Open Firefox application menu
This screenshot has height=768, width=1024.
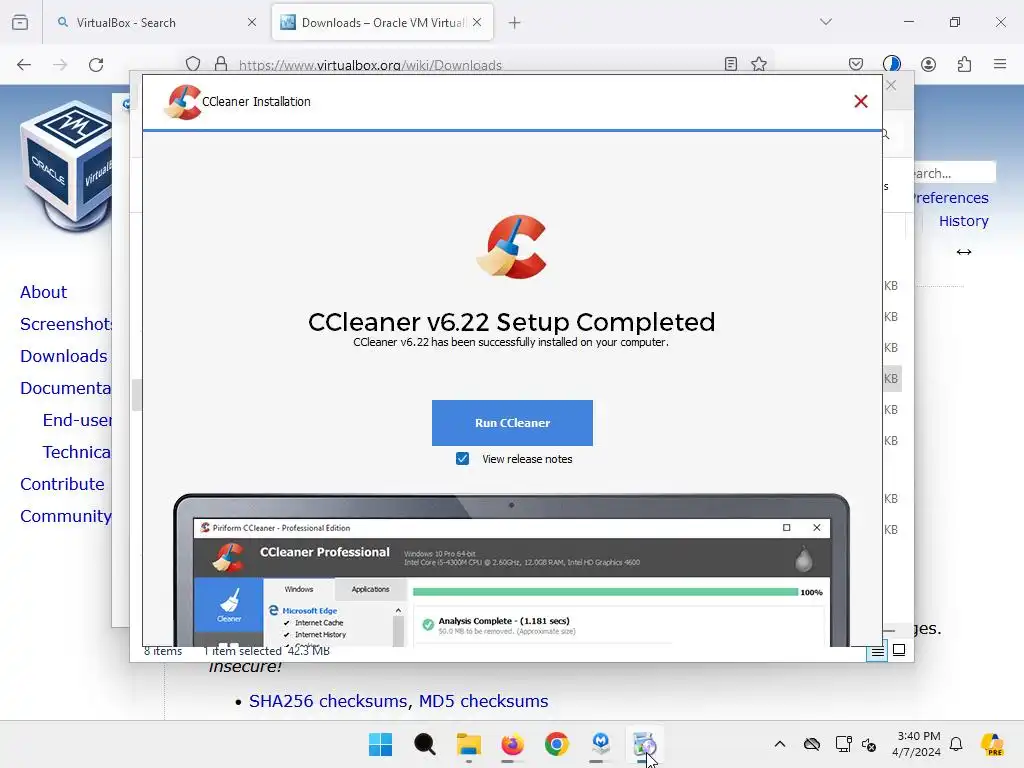coord(1000,64)
